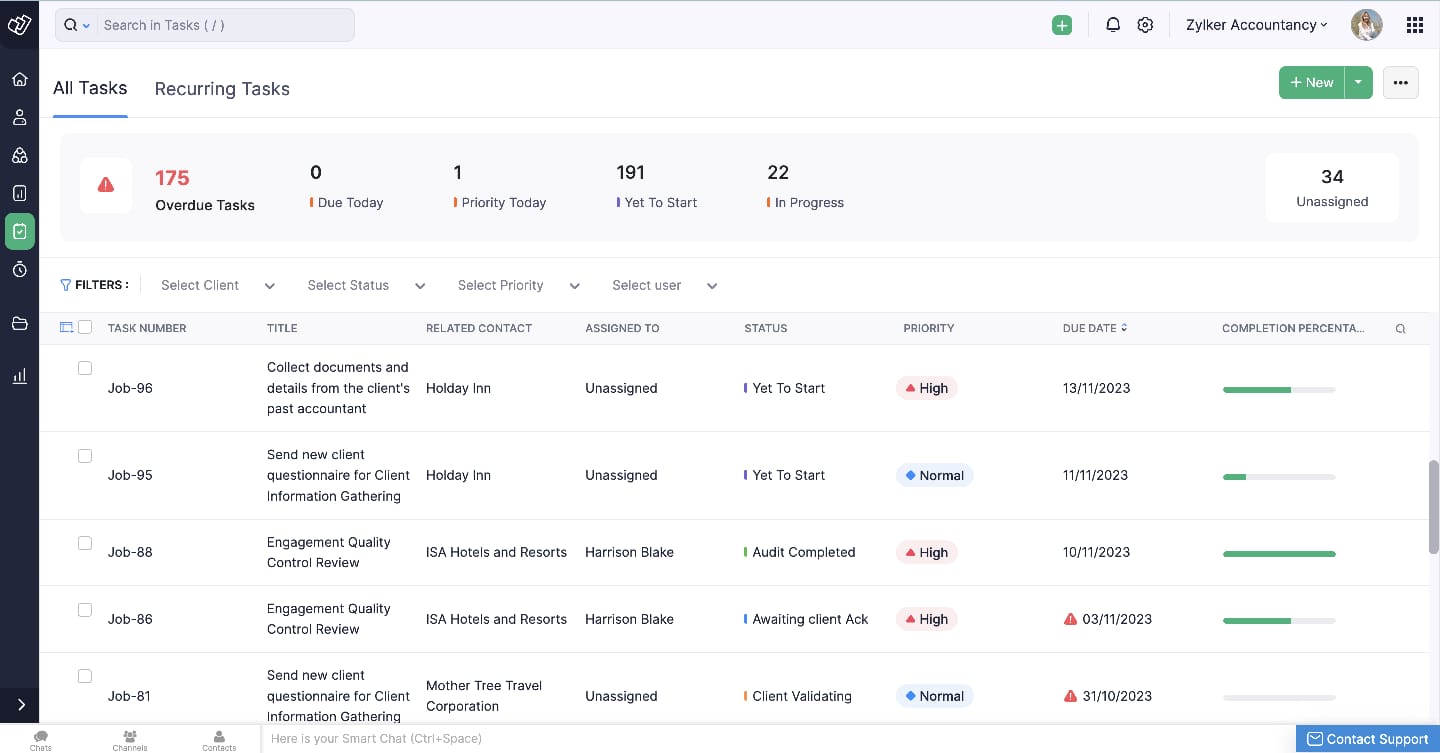Open the Tasks clipboard icon in sidebar
The image size is (1440, 753).
20,231
